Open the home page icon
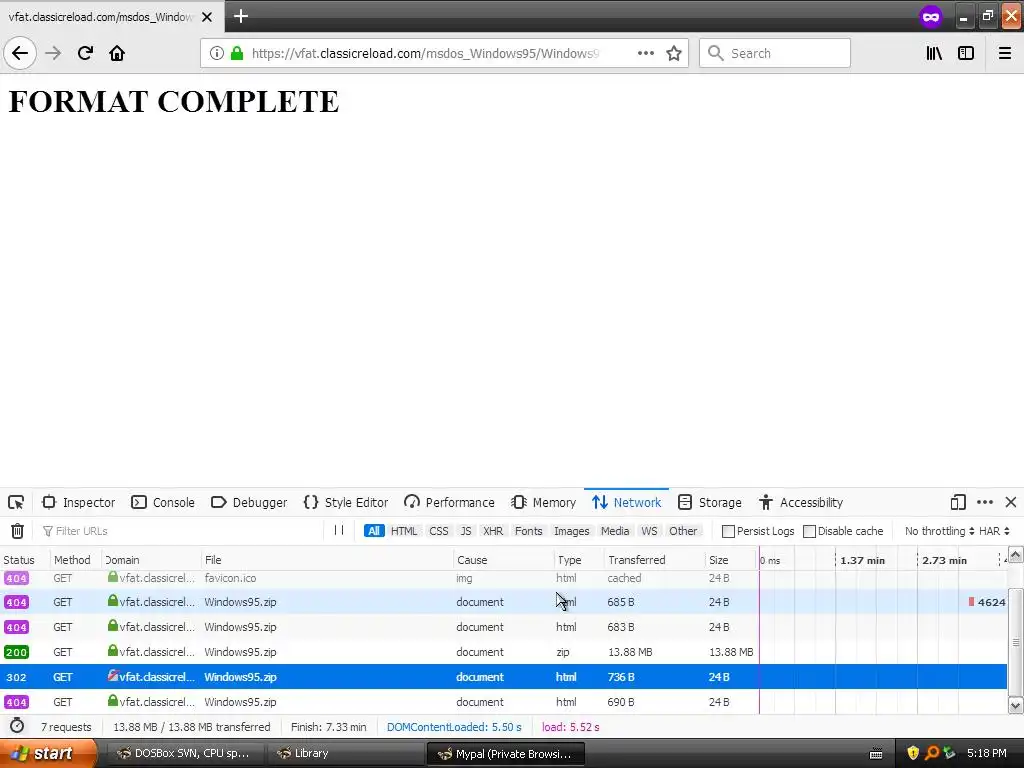 click(x=117, y=53)
